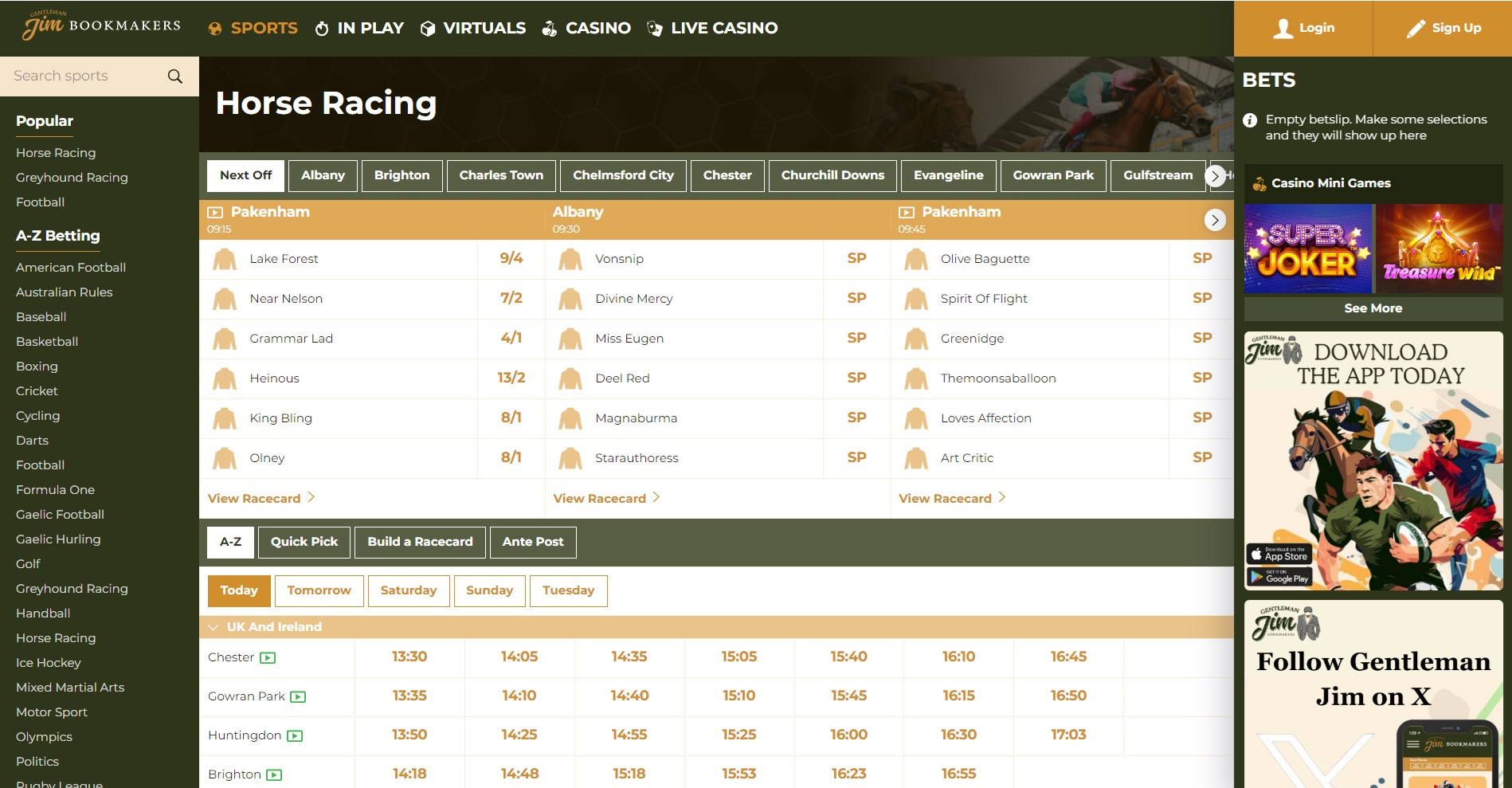The width and height of the screenshot is (1512, 788).
Task: Open Virtuals using its nav icon
Action: (x=427, y=27)
